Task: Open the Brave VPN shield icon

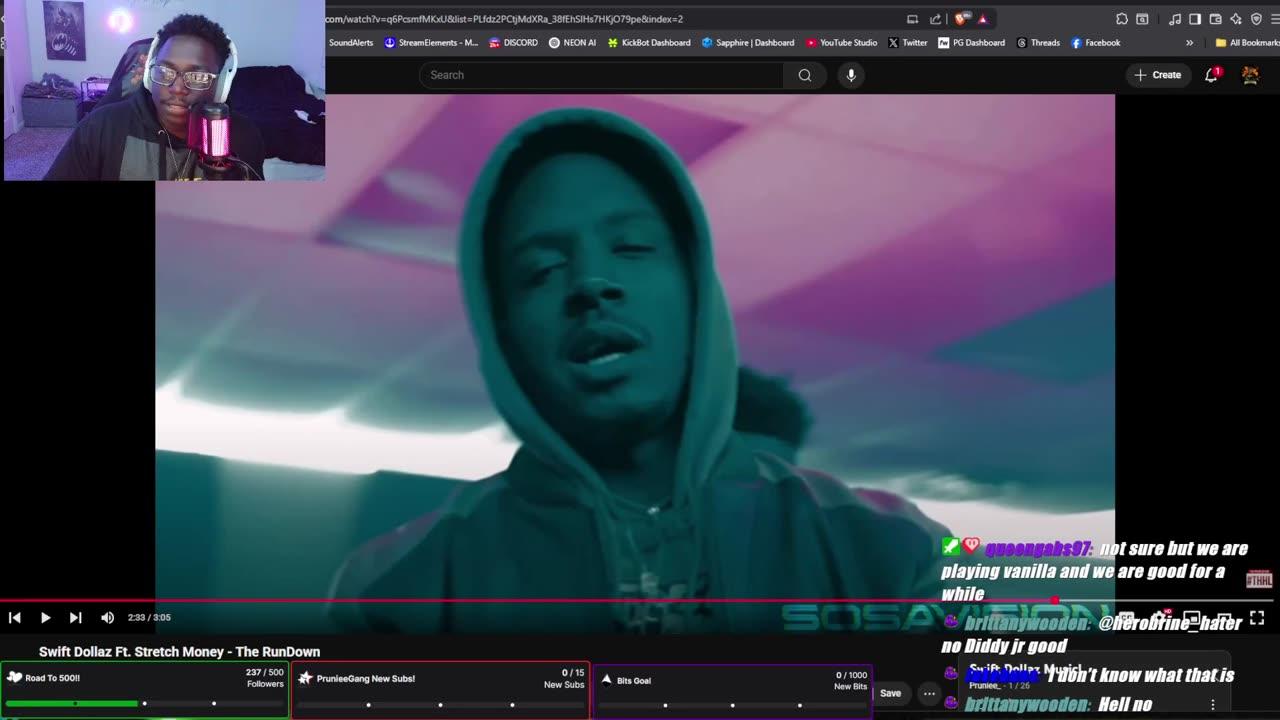Action: point(1258,19)
